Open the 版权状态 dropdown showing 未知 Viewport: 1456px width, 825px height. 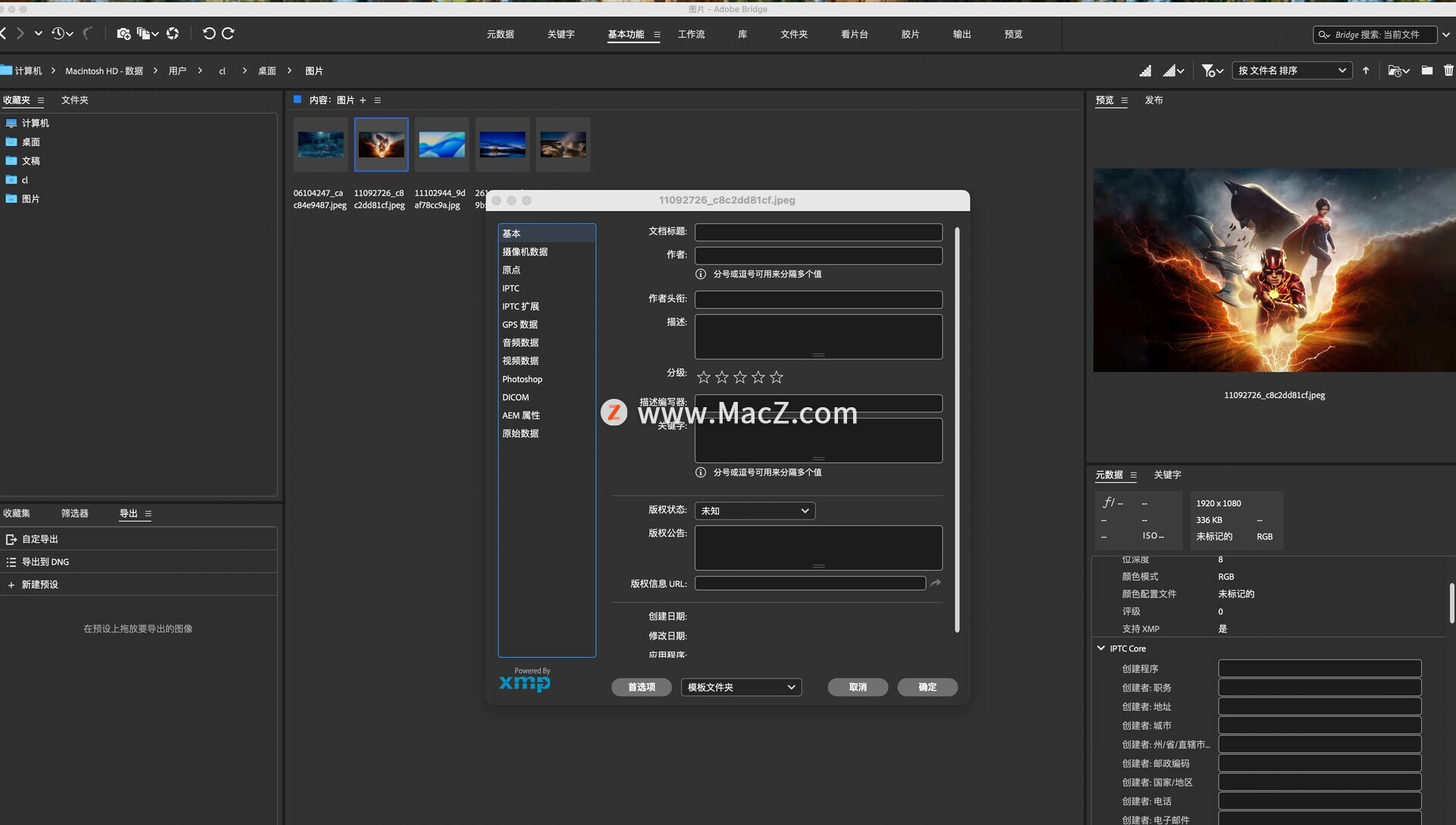point(755,511)
